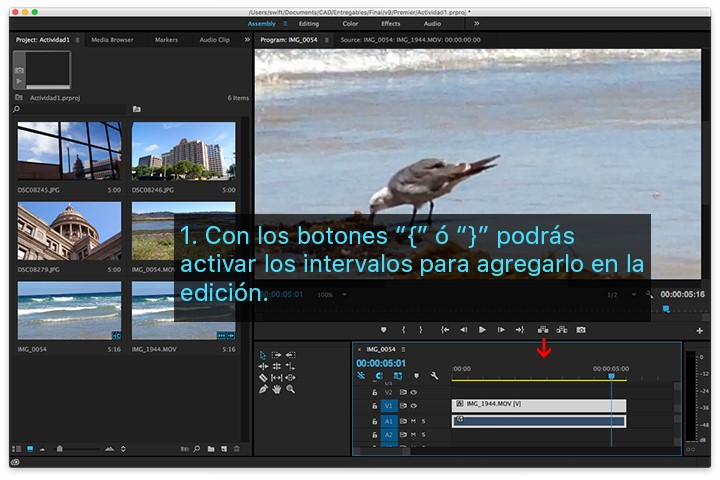Toggle V1 track output eye
This screenshot has width=720, height=480.
pyautogui.click(x=413, y=406)
